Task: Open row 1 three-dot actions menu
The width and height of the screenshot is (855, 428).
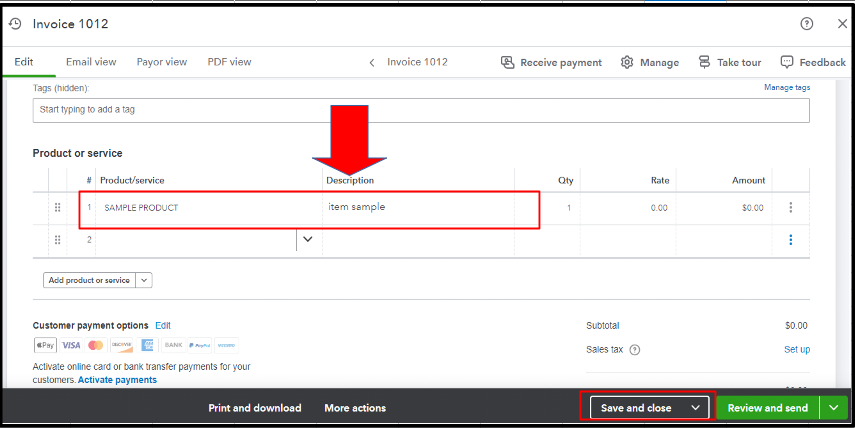Action: coord(791,207)
